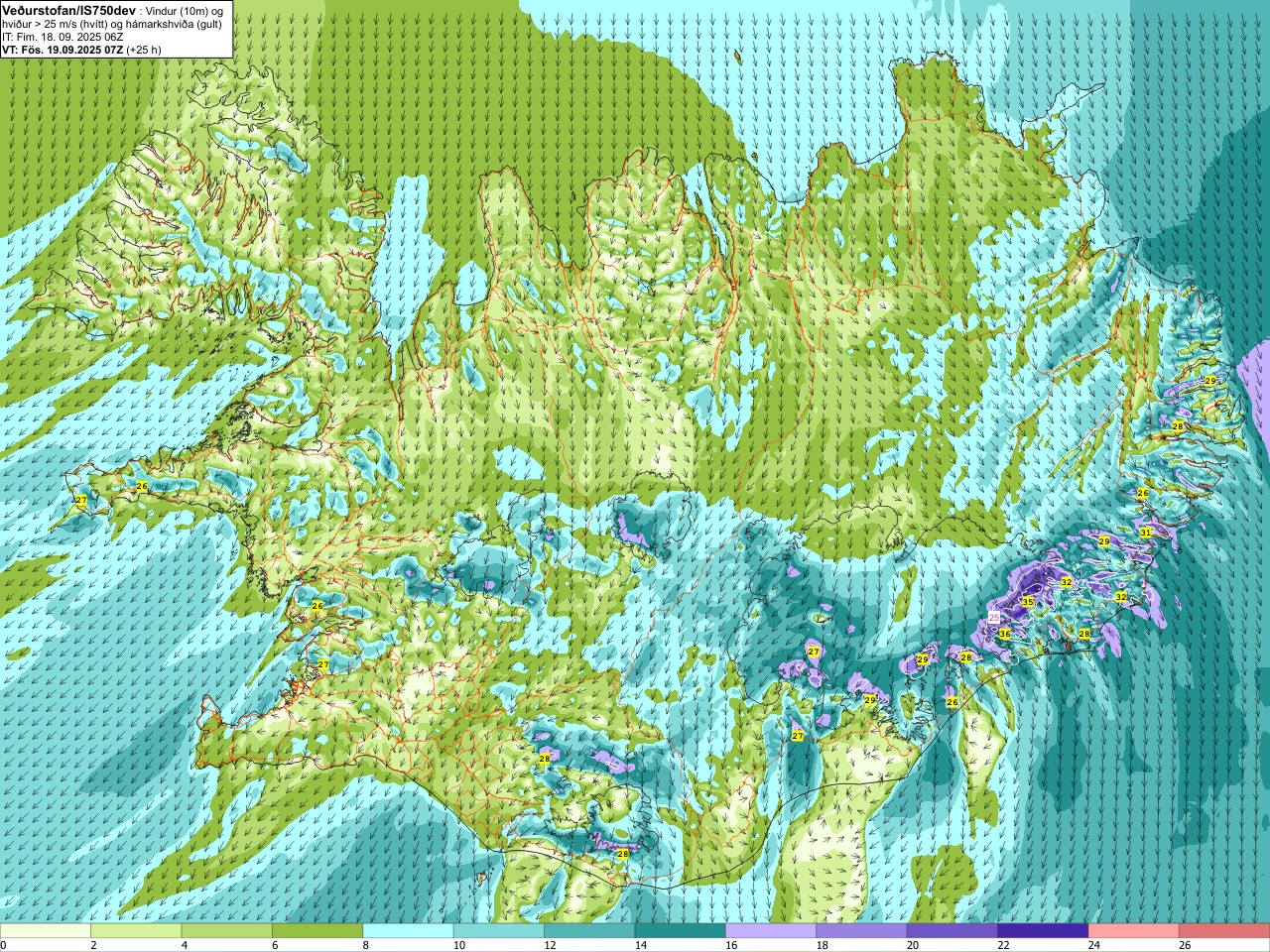Click the 18–20 m/s medium purple legend swatch

[861, 931]
